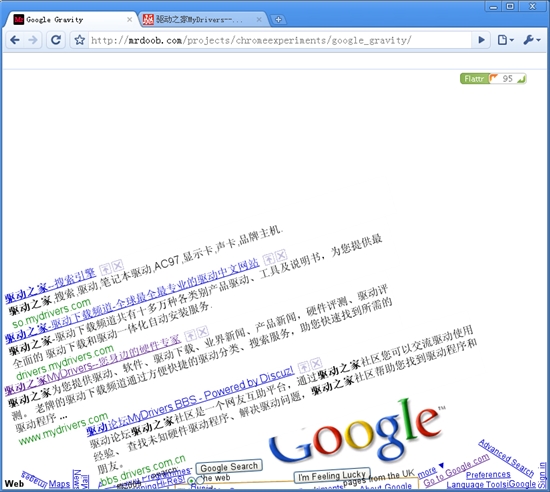Click the Go arrow beside the address bar

[482, 40]
